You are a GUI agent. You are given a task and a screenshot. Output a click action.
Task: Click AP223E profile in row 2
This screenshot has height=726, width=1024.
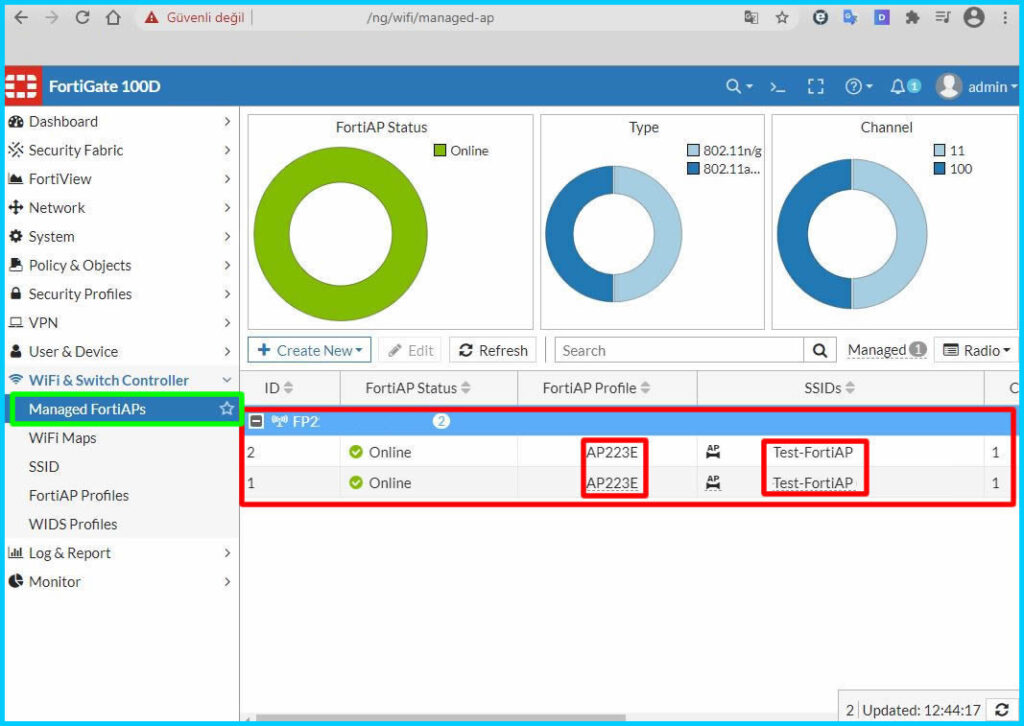click(612, 452)
